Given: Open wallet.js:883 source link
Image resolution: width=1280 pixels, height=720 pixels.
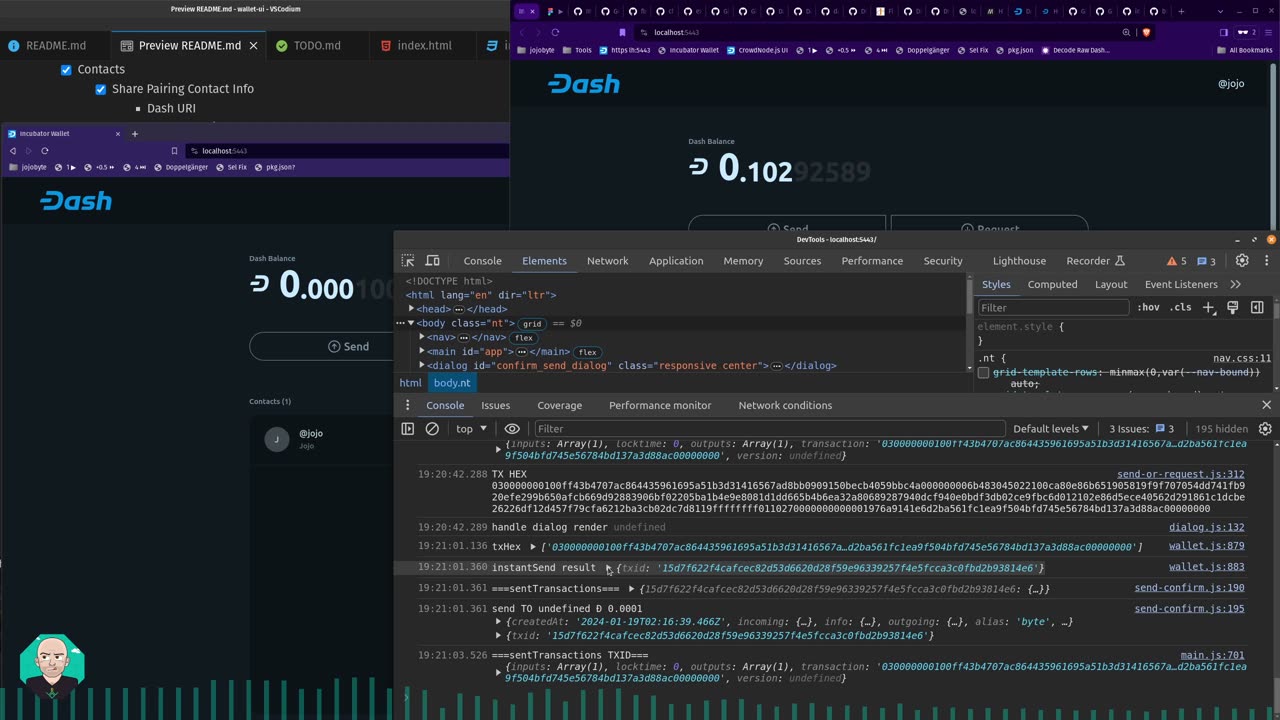Looking at the screenshot, I should (x=1207, y=567).
